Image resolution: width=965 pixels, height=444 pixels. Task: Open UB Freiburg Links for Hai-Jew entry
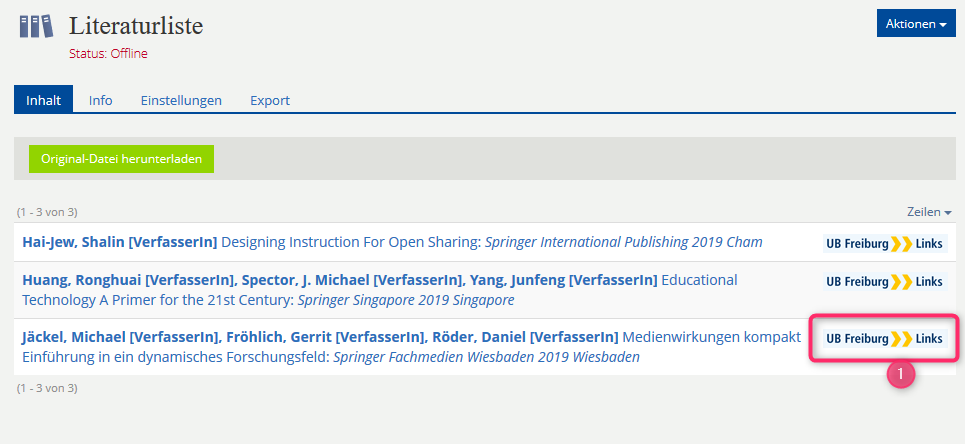click(x=884, y=244)
